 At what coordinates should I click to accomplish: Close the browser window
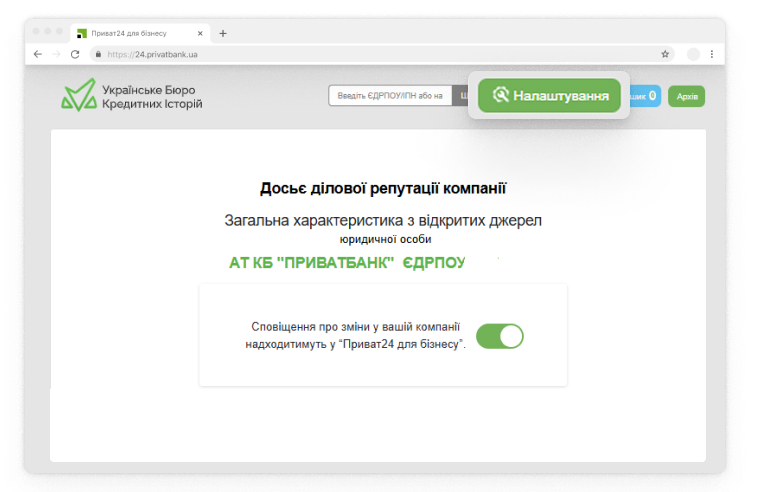pos(36,32)
